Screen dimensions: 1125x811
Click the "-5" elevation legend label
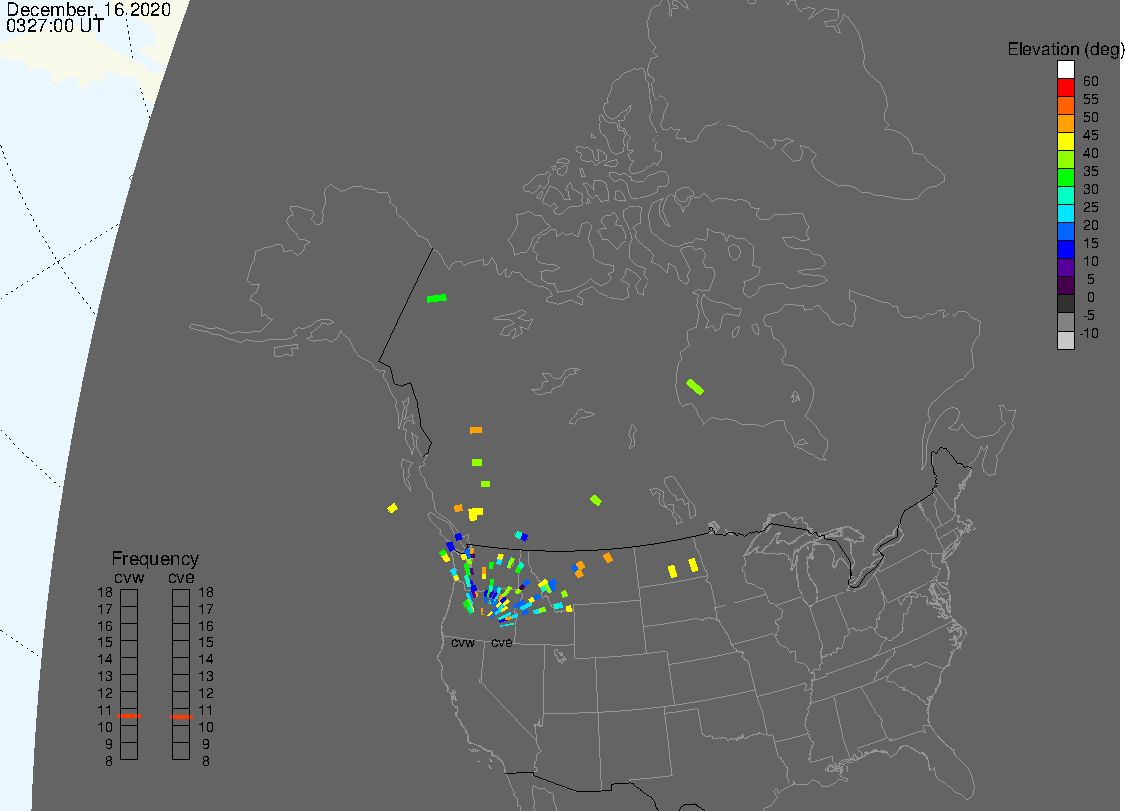pos(1089,315)
